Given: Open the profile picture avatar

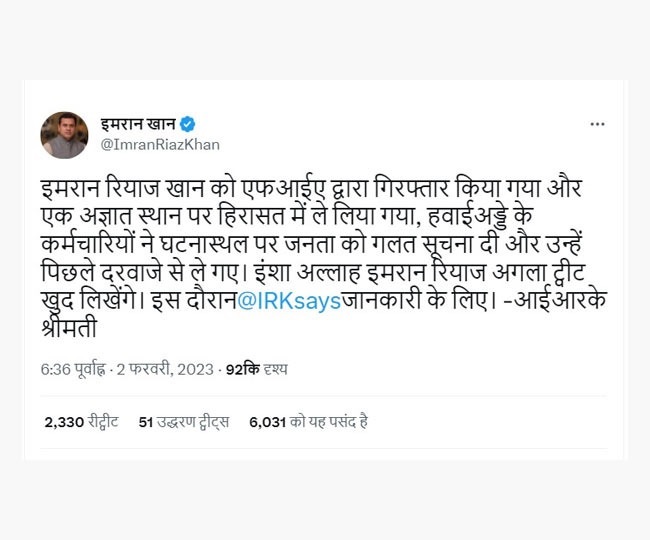Looking at the screenshot, I should click(64, 135).
